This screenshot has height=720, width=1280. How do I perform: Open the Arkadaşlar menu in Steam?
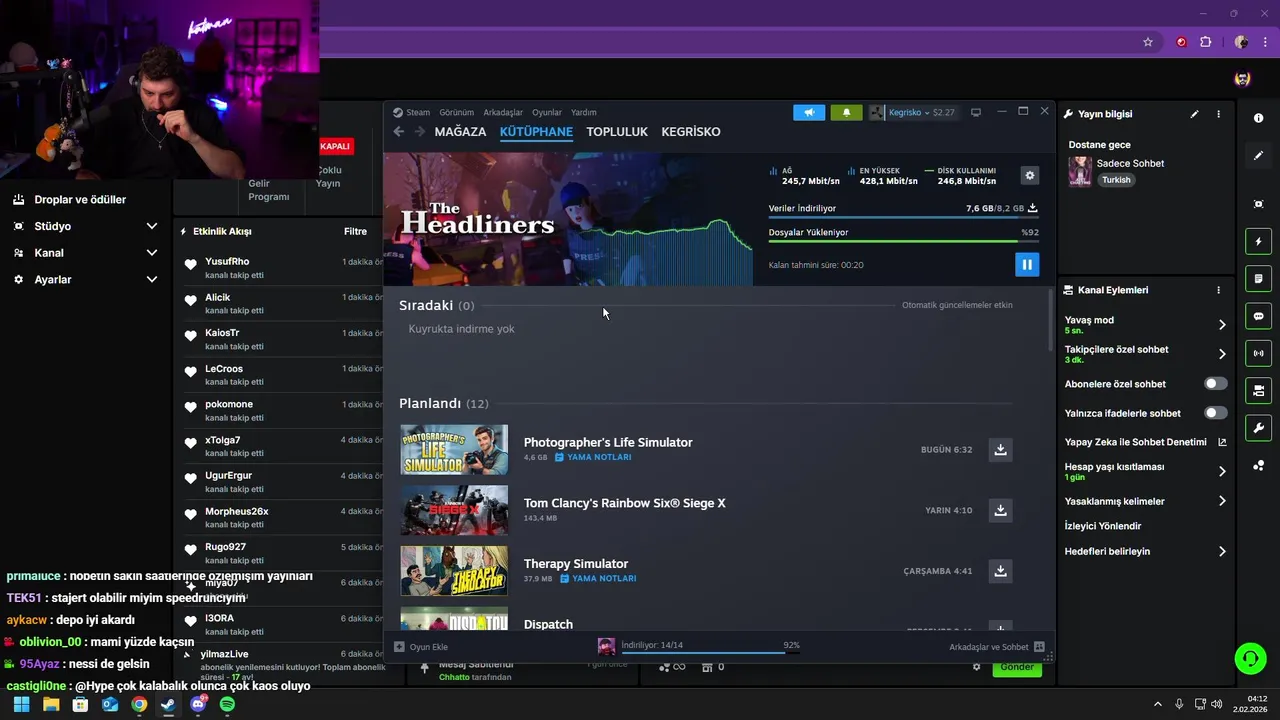click(x=503, y=112)
